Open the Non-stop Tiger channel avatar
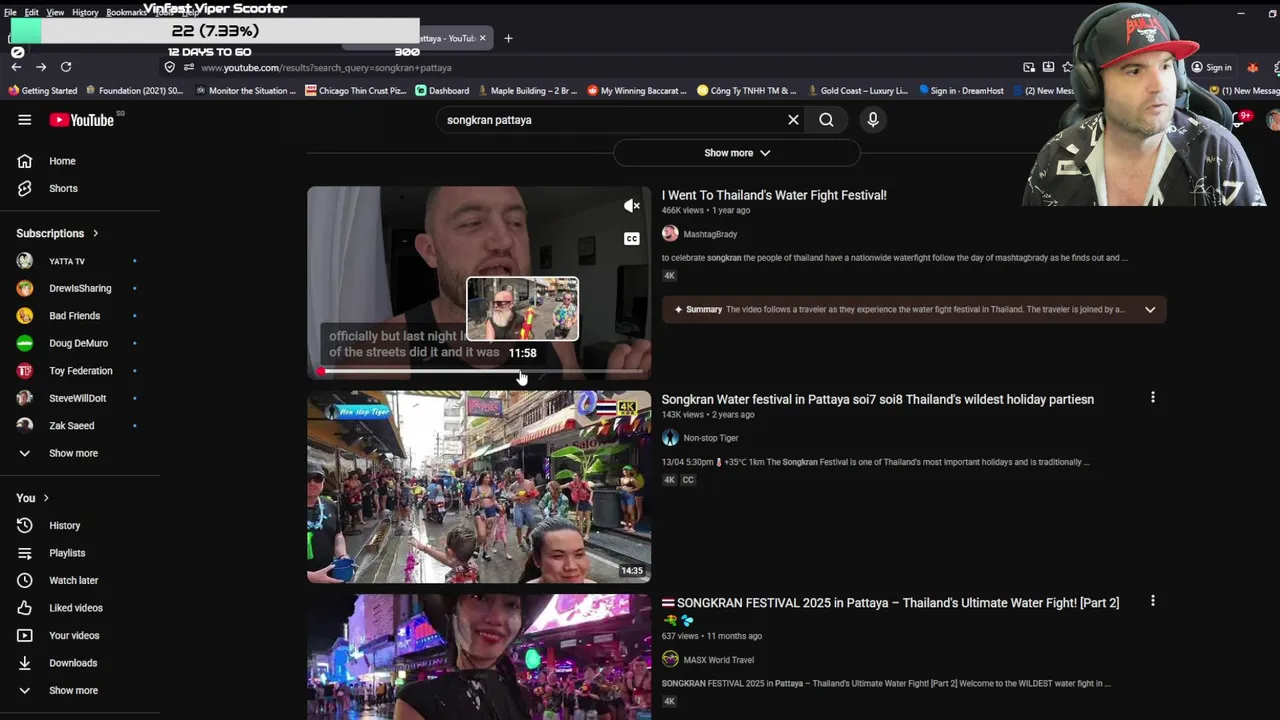1280x720 pixels. tap(670, 438)
